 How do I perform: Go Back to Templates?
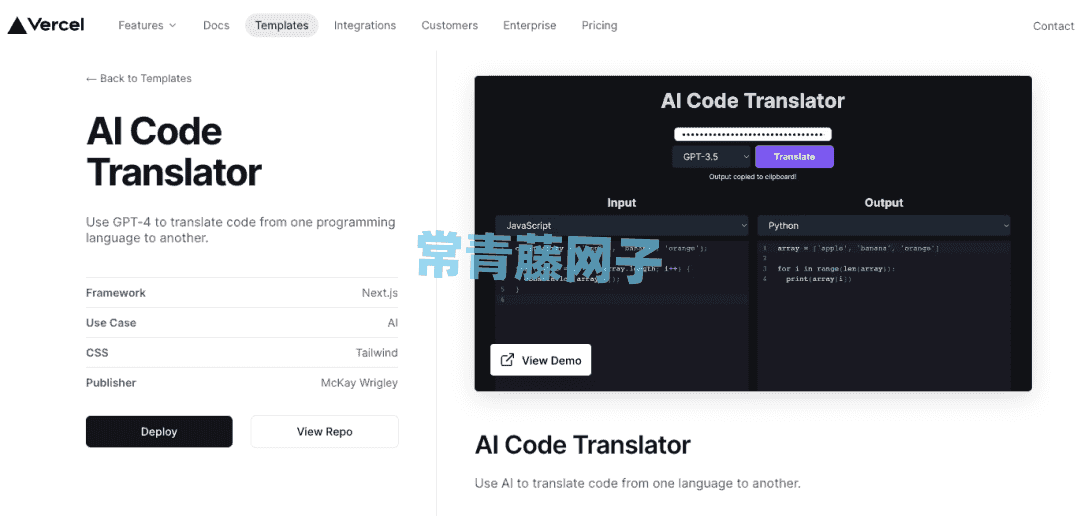[138, 79]
